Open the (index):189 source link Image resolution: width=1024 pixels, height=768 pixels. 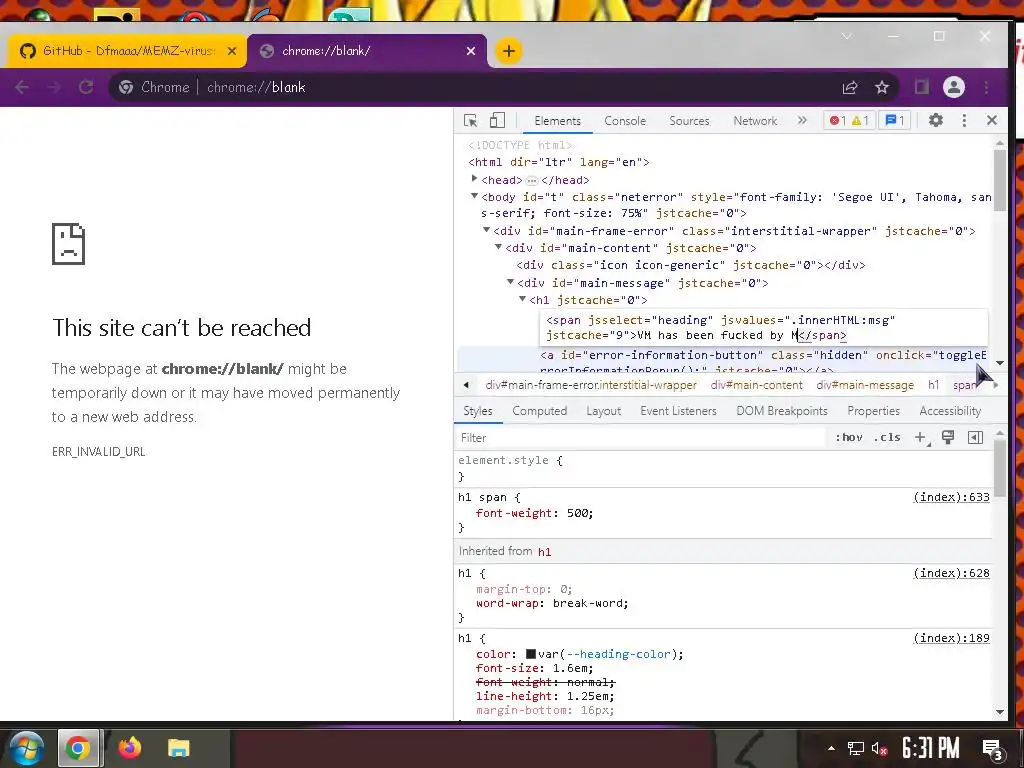click(x=951, y=638)
